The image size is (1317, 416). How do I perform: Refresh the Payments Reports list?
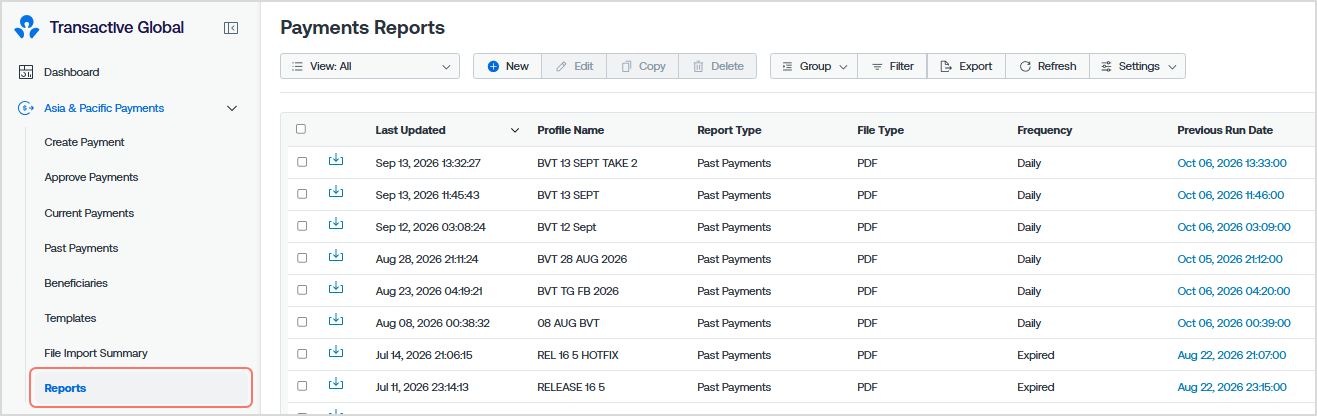click(x=1047, y=66)
